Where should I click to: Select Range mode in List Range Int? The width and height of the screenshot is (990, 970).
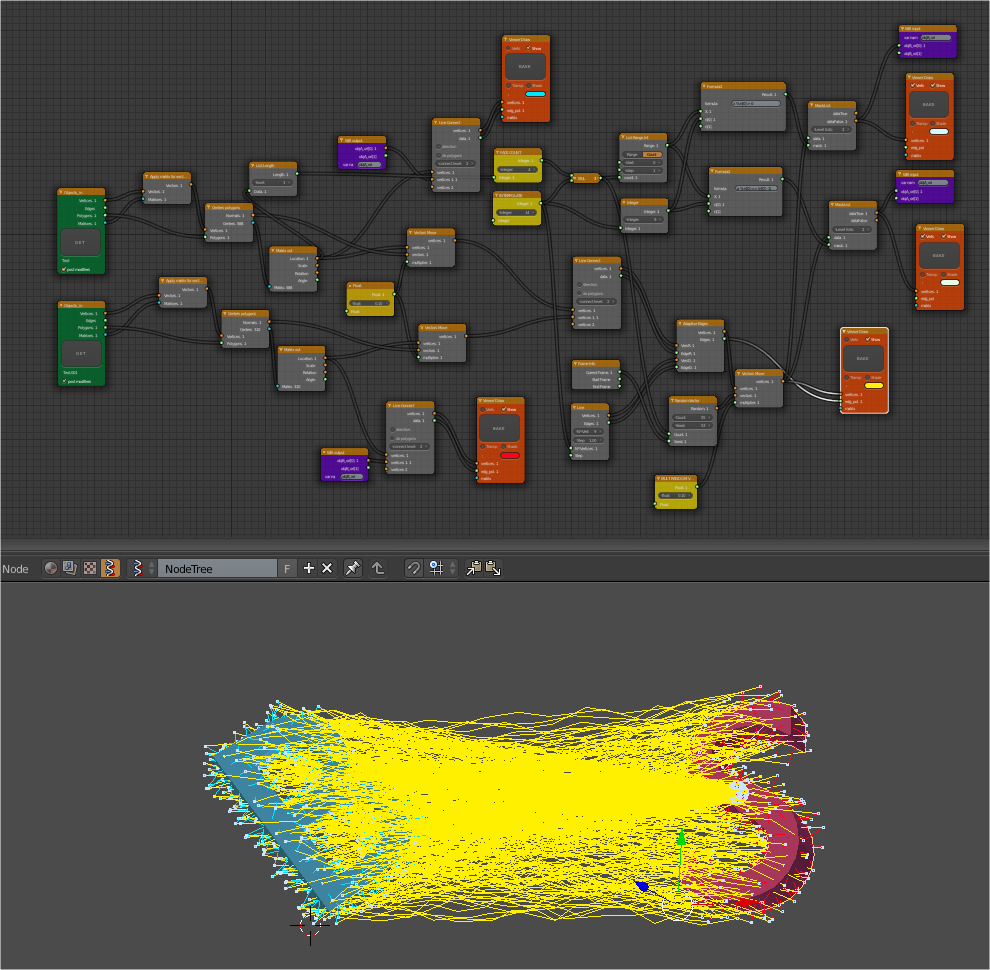632,154
